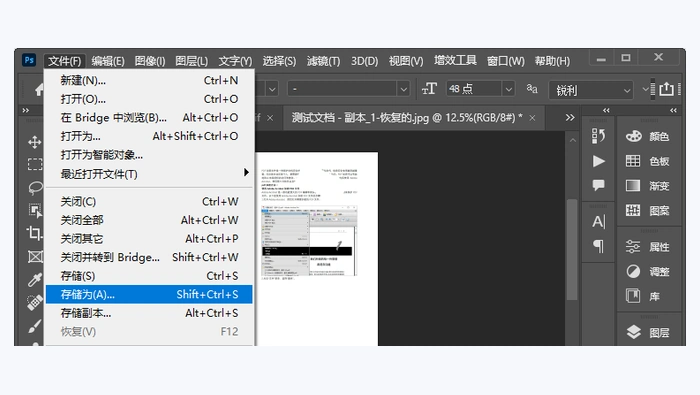Open the 编辑(E) menu
700x395 pixels.
point(108,61)
